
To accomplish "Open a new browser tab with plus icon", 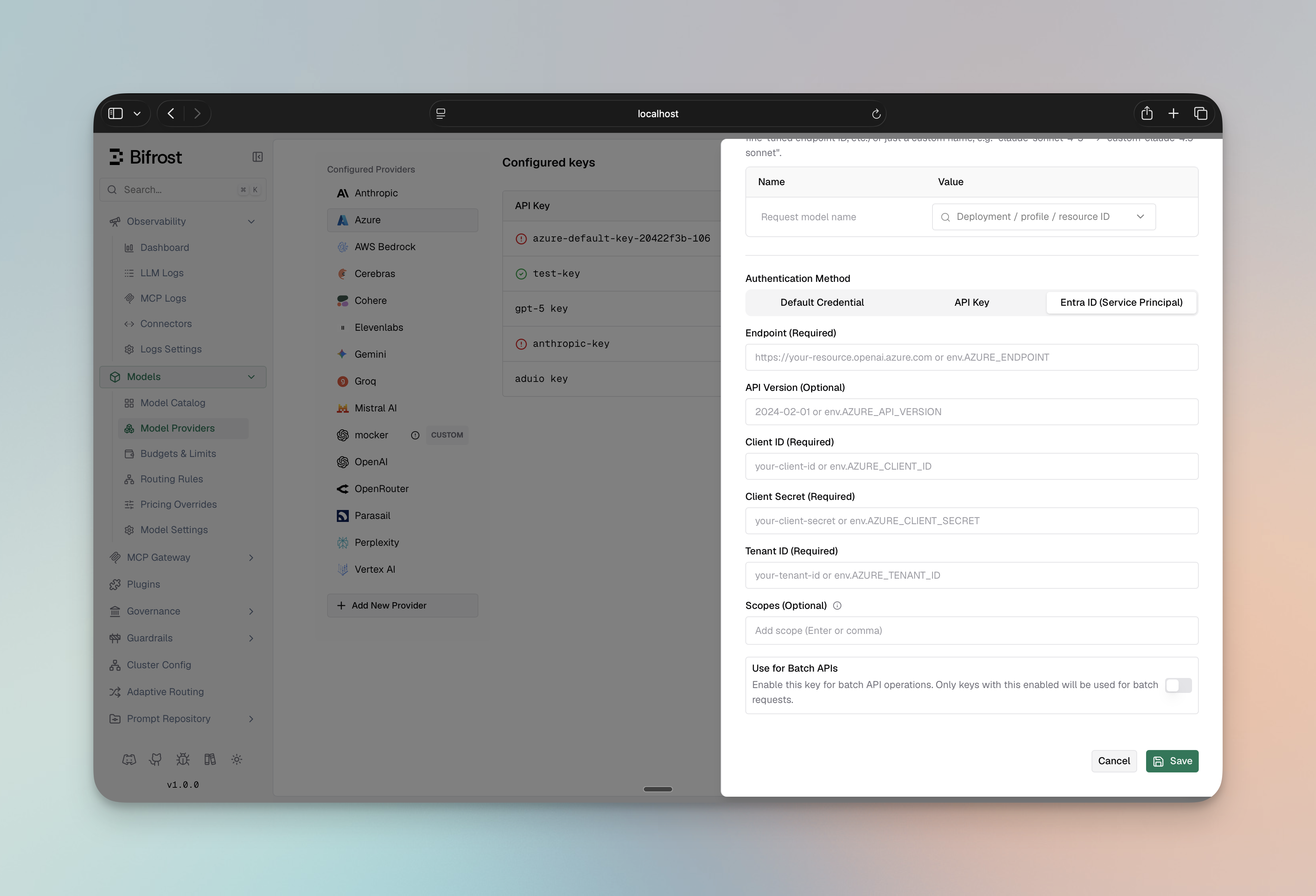I will pos(1173,113).
